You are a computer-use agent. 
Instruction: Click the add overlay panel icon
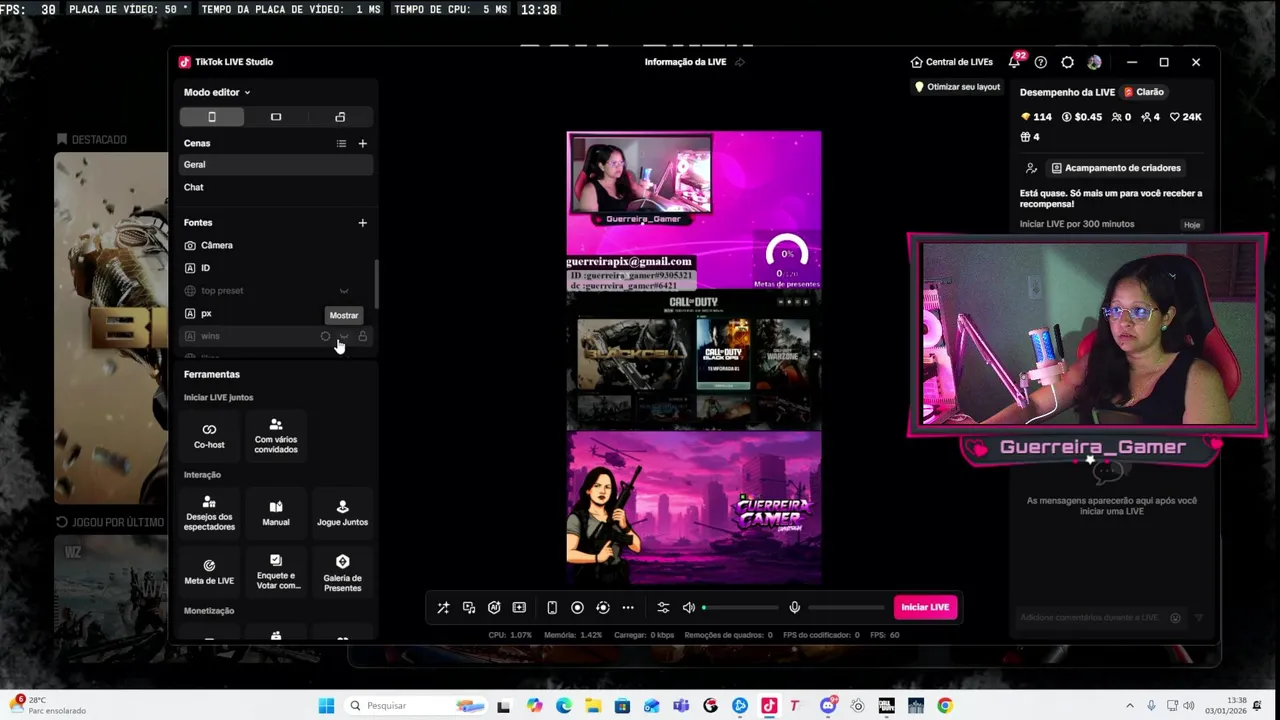[x=519, y=607]
